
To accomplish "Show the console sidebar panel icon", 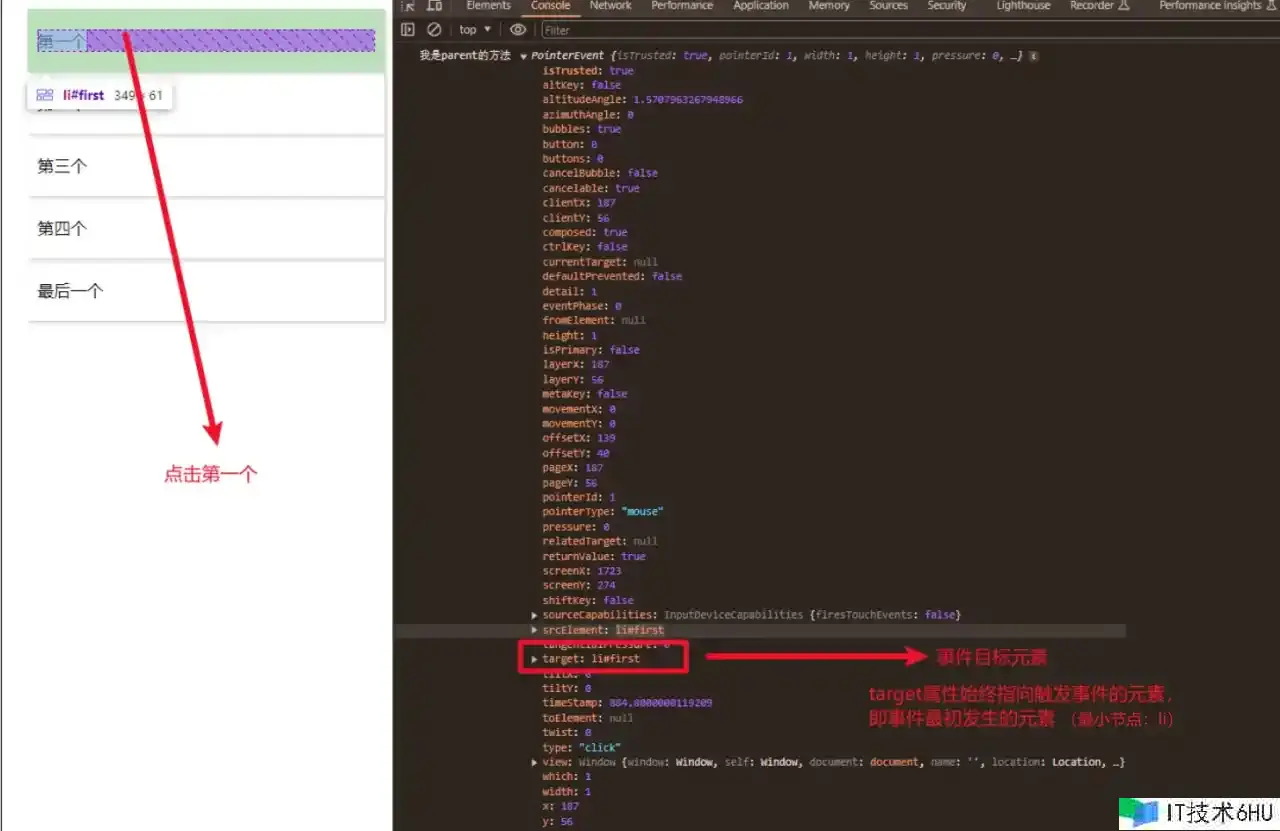I will (407, 30).
